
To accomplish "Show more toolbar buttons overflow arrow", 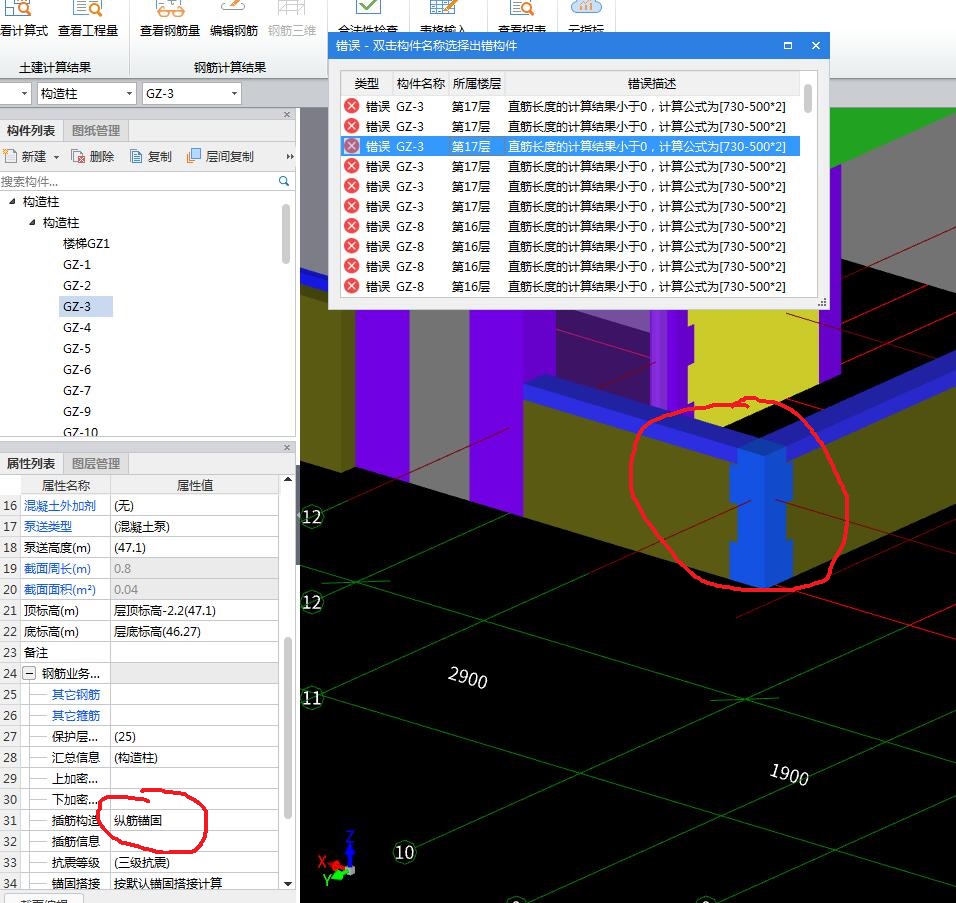I will point(290,157).
